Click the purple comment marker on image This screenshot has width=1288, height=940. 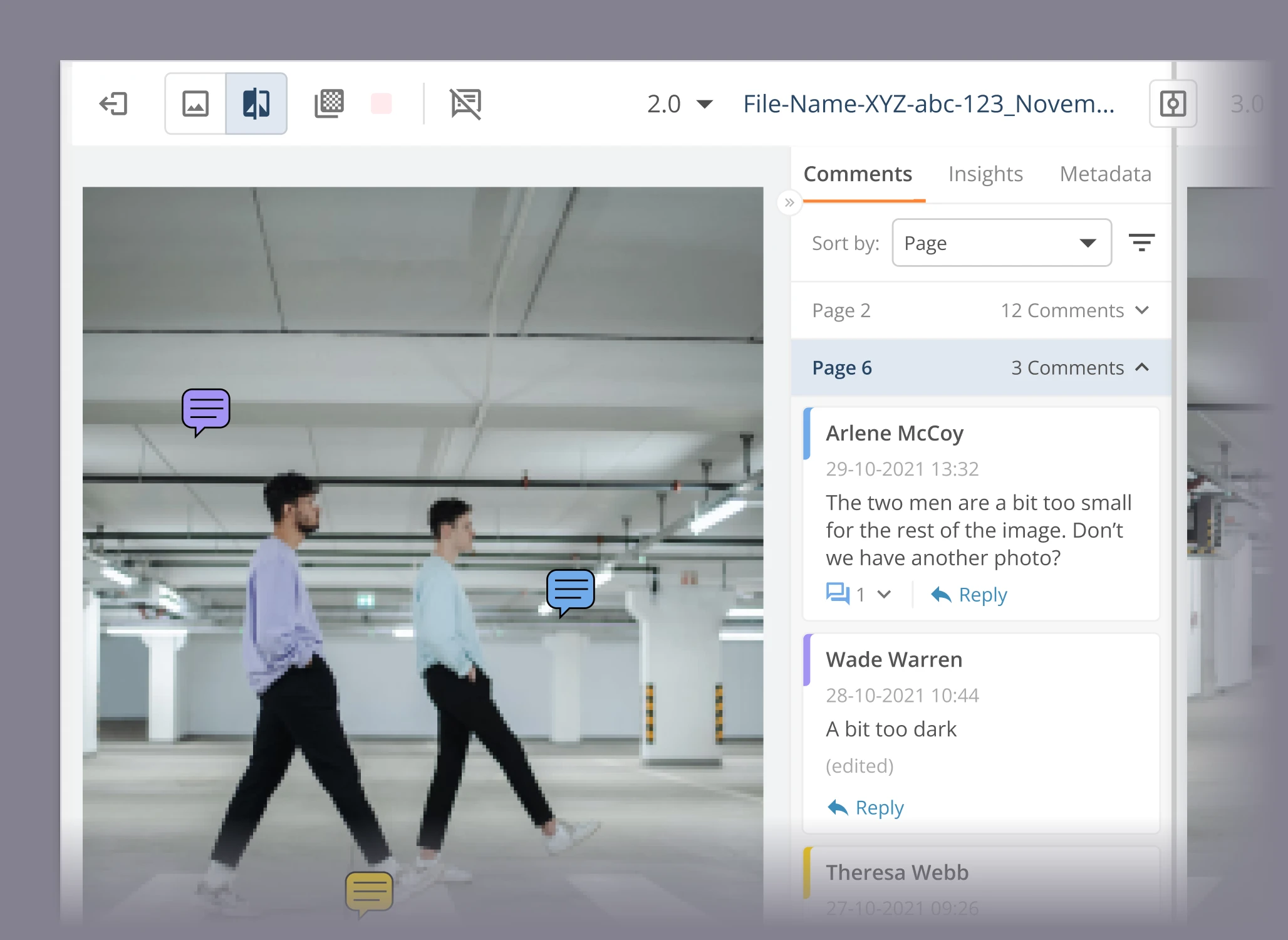click(x=205, y=412)
